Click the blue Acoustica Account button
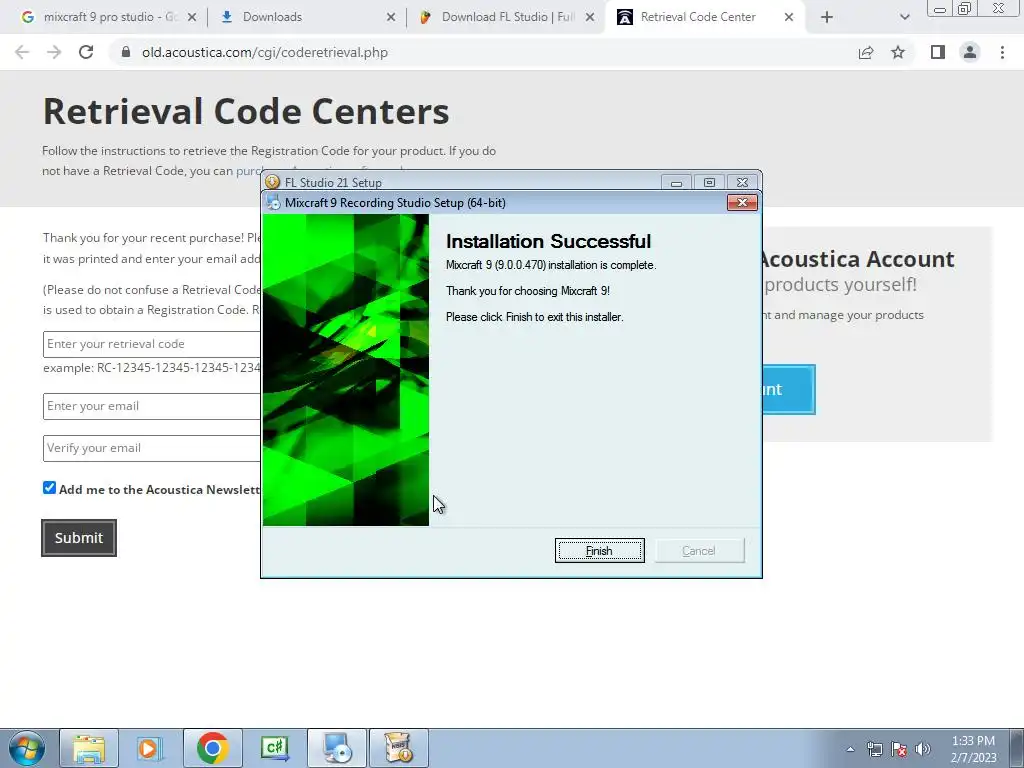The height and width of the screenshot is (768, 1024). pyautogui.click(x=788, y=389)
